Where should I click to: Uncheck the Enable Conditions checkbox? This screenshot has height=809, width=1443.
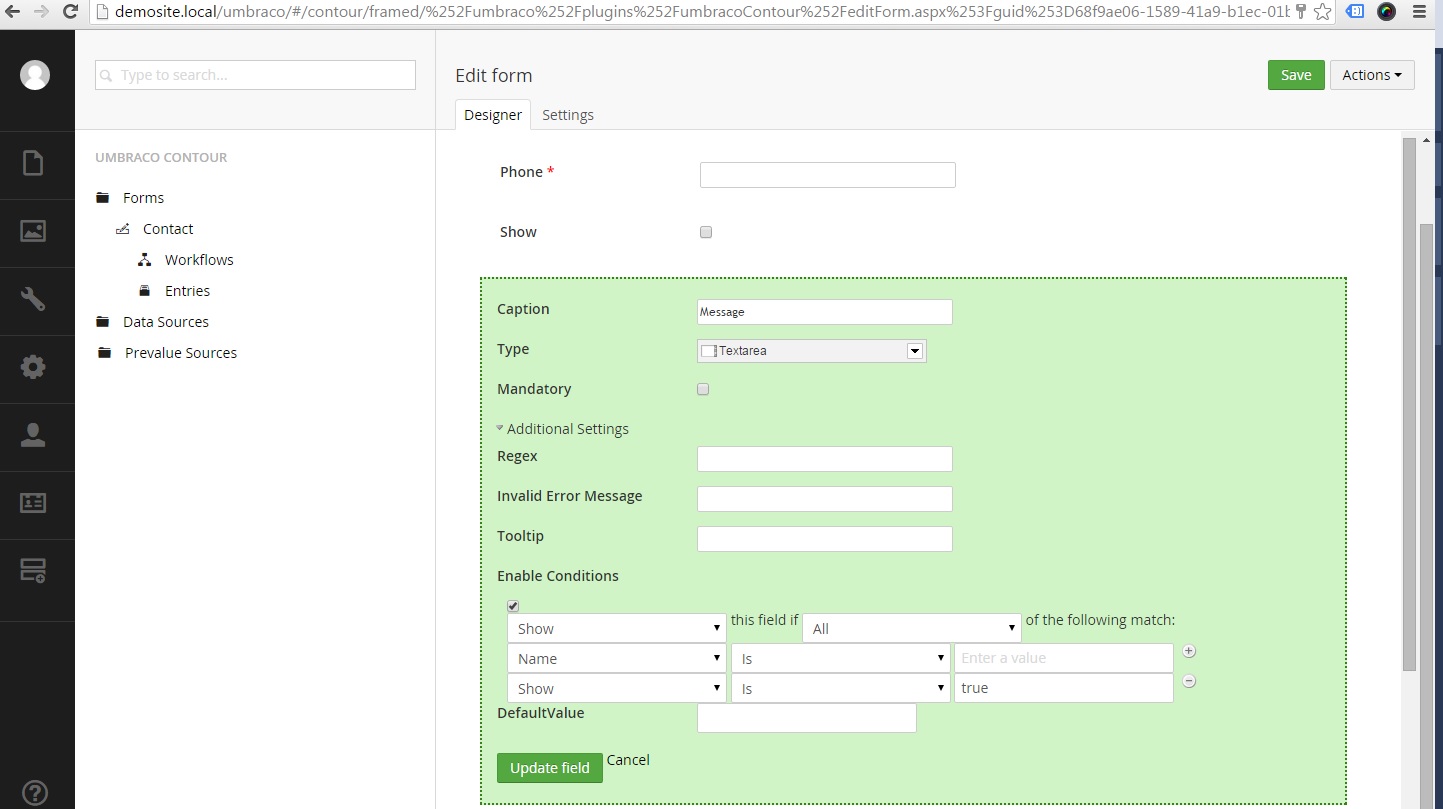[513, 606]
